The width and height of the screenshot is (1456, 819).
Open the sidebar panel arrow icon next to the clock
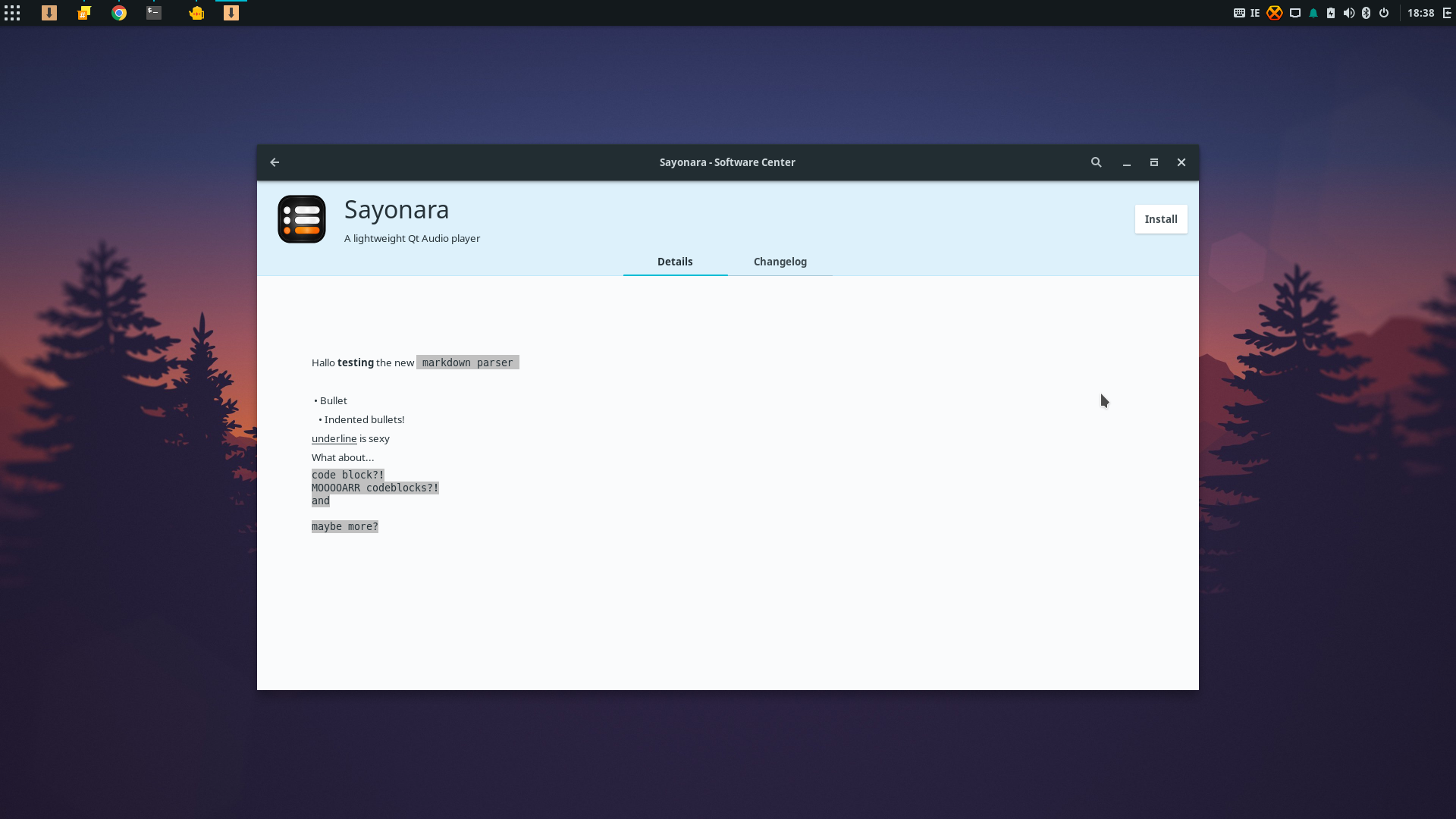[x=1447, y=13]
